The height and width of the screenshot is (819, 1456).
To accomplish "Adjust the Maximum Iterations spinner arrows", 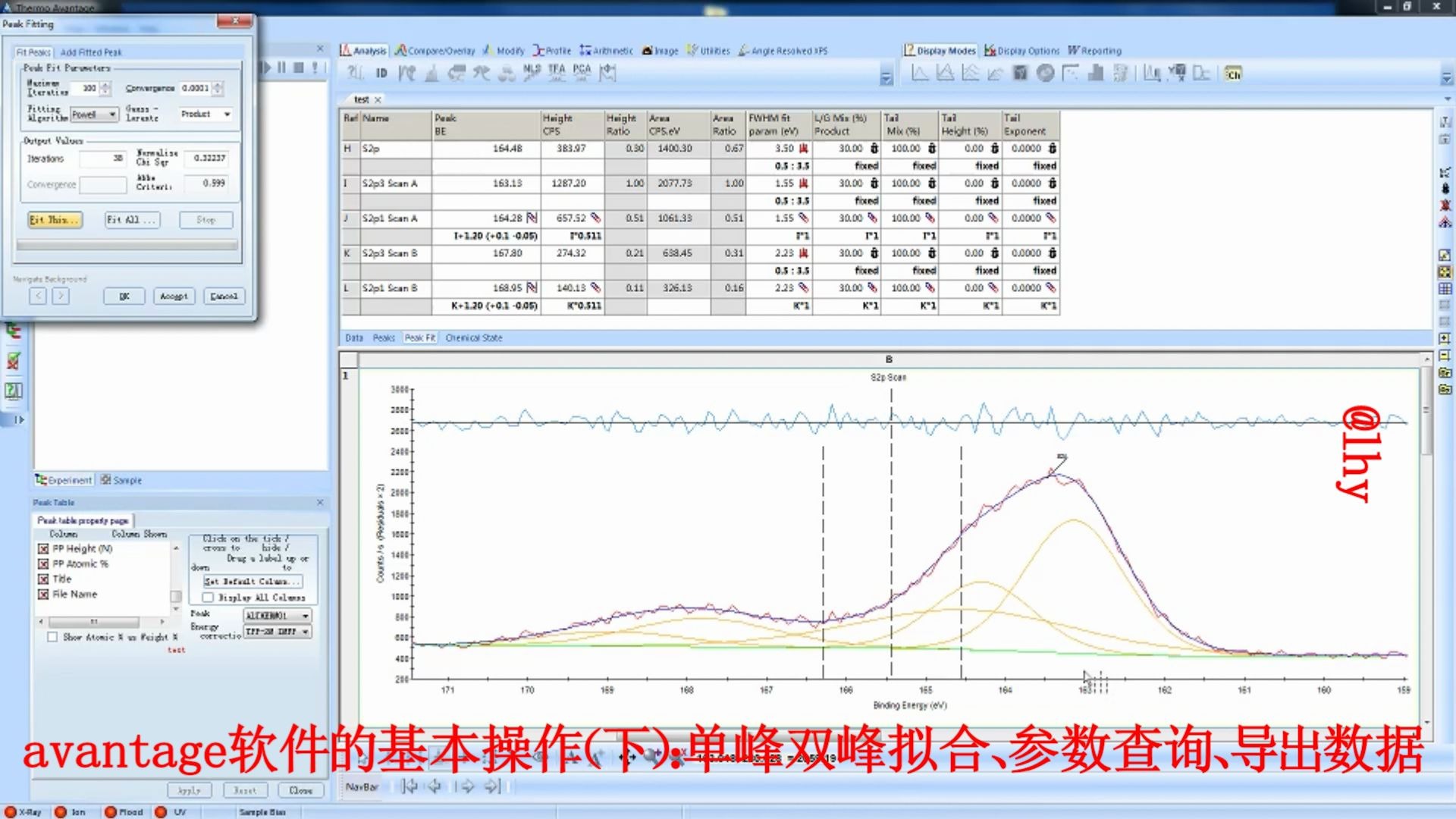I will (105, 89).
